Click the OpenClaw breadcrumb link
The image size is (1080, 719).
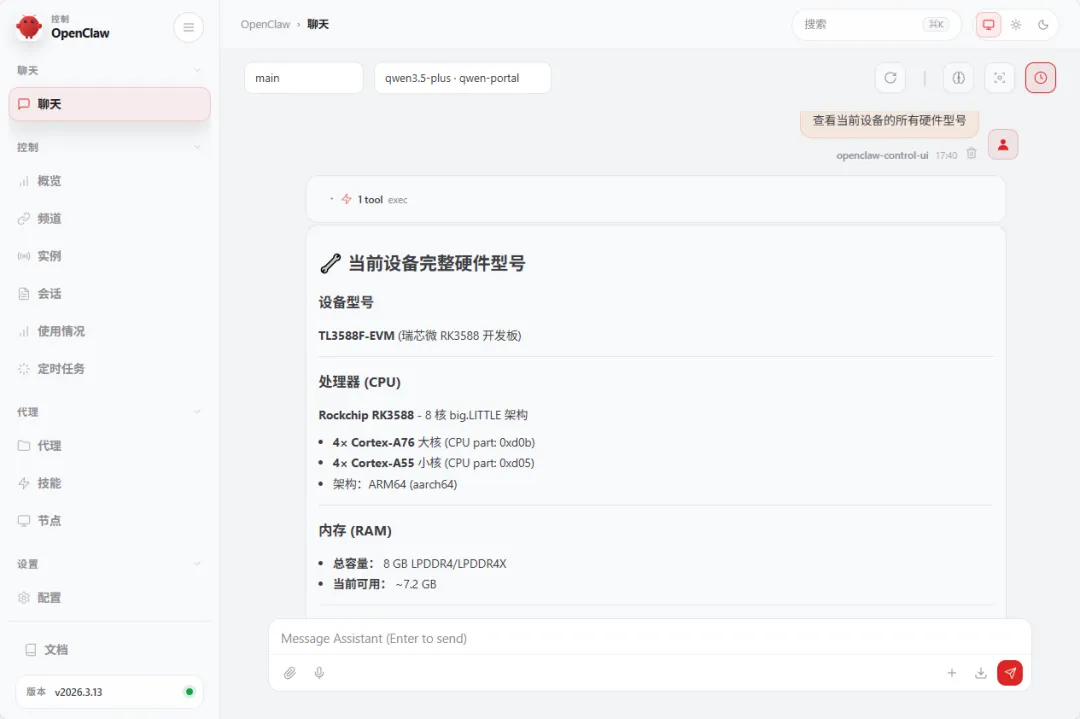click(265, 24)
